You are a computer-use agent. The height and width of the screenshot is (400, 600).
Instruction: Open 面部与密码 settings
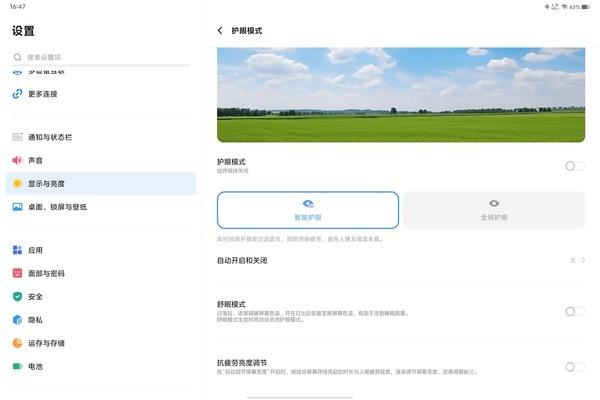101,273
